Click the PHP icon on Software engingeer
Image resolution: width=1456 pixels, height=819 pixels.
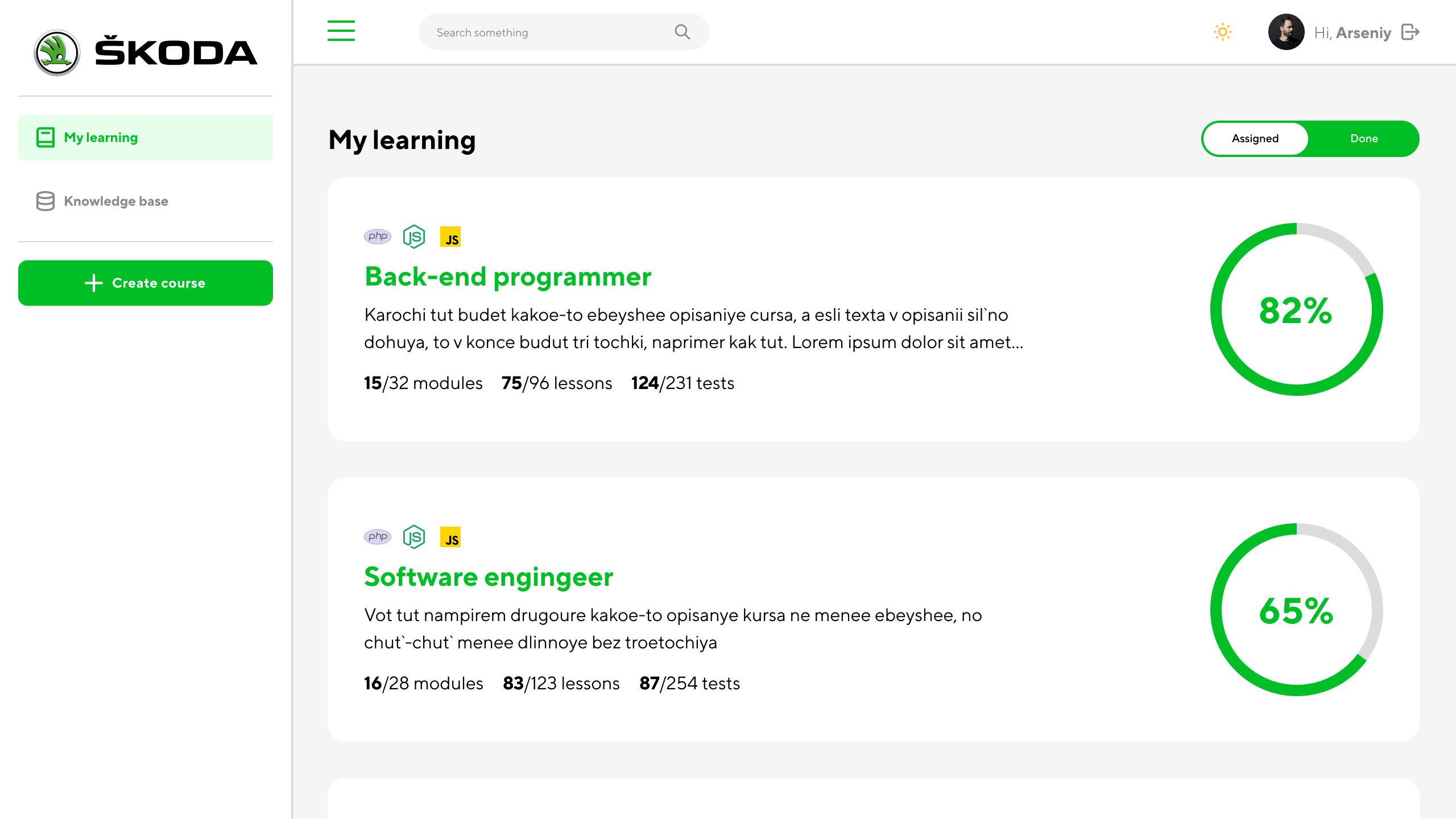378,537
